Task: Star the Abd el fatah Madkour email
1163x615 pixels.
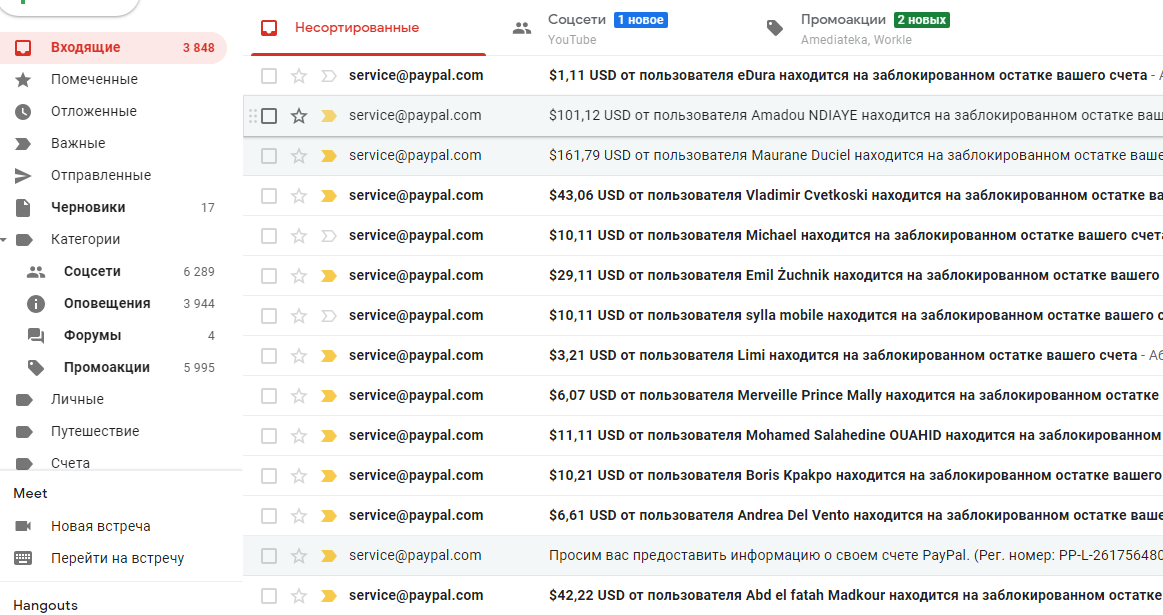Action: (x=299, y=596)
